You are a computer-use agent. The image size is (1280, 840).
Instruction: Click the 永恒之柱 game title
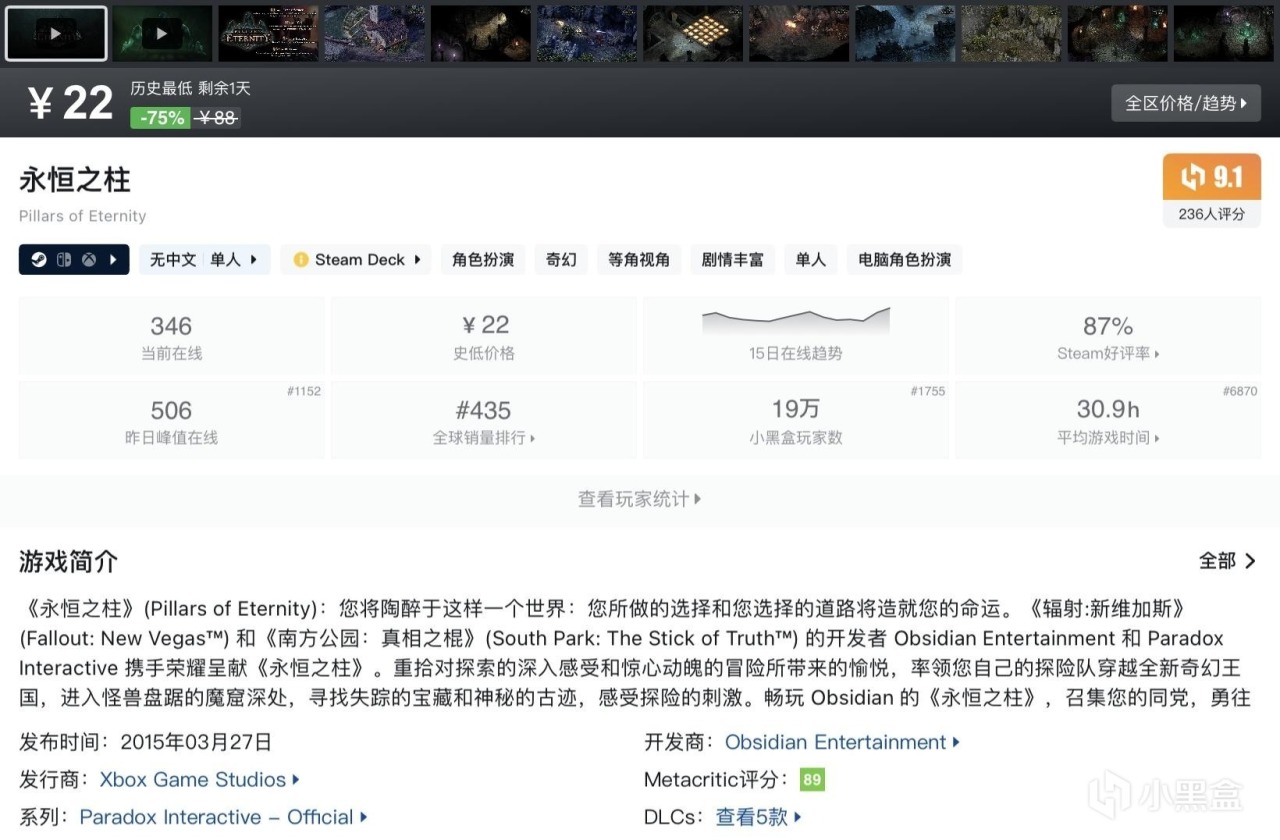pyautogui.click(x=75, y=180)
